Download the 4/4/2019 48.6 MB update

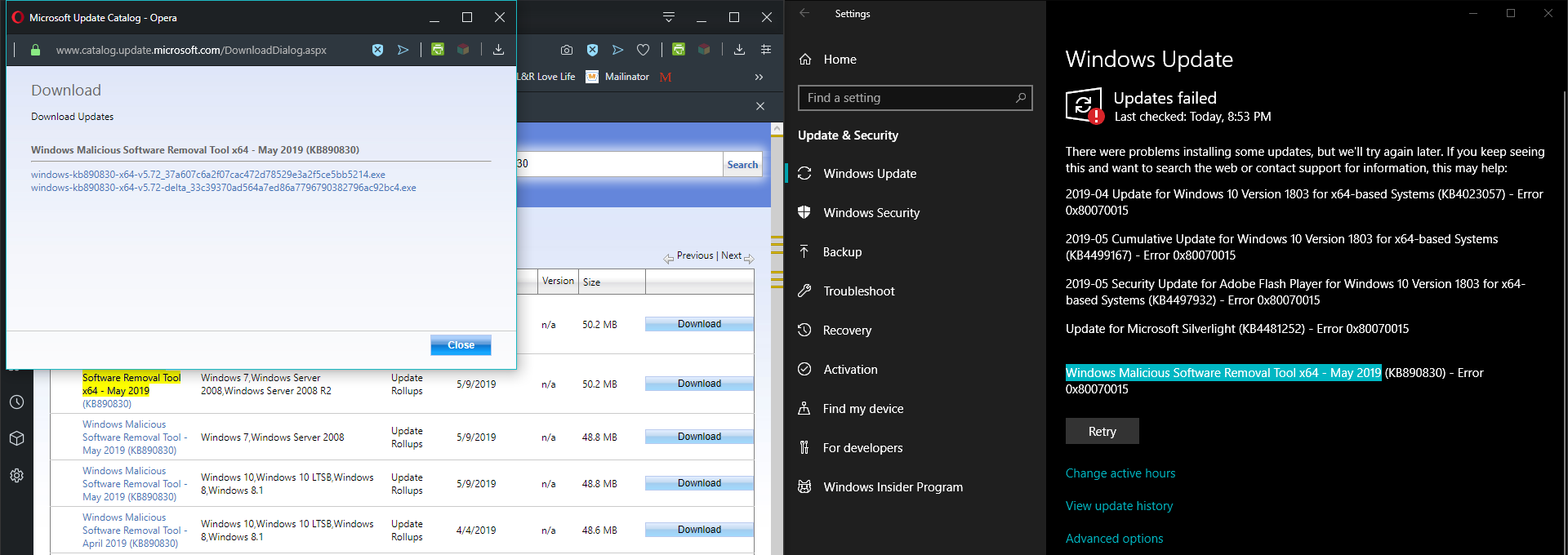coord(699,530)
